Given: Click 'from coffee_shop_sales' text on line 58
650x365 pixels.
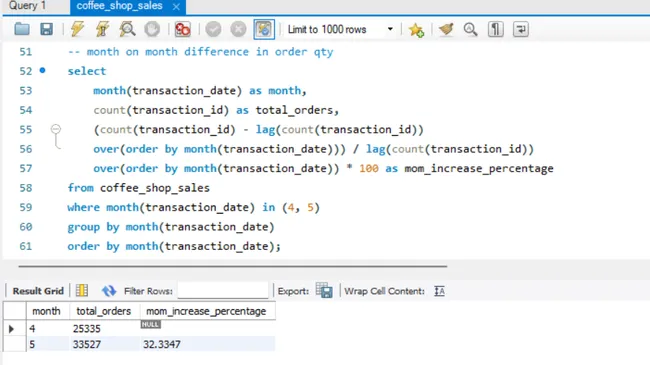Looking at the screenshot, I should click(138, 188).
